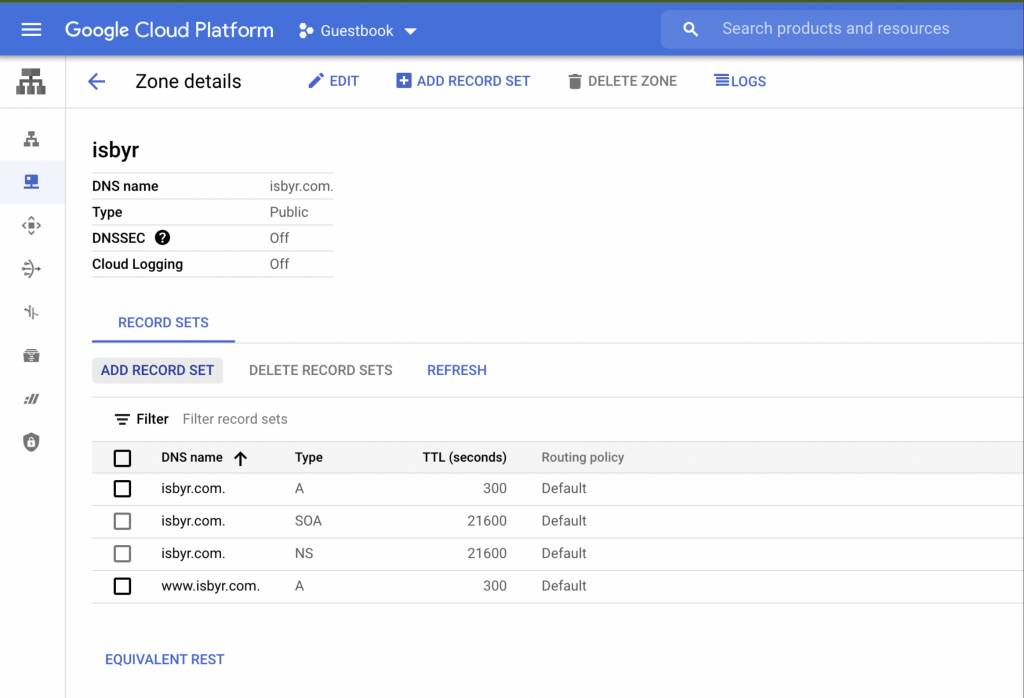The height and width of the screenshot is (698, 1024).
Task: Open the Traffic Director sidebar icon
Action: [x=31, y=312]
